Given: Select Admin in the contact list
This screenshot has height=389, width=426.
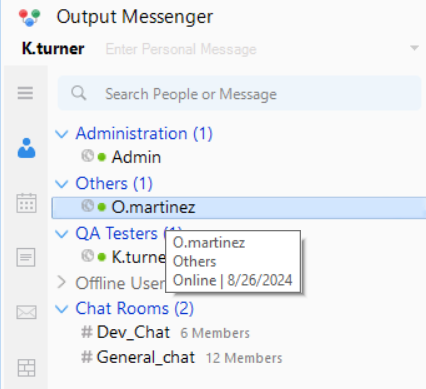Looking at the screenshot, I should [136, 157].
